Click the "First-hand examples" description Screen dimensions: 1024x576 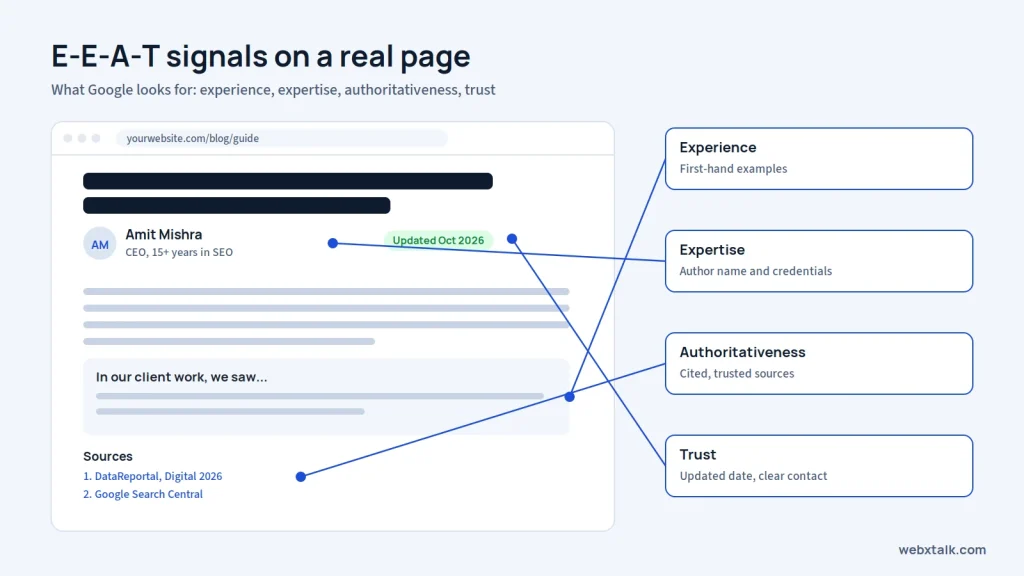733,168
